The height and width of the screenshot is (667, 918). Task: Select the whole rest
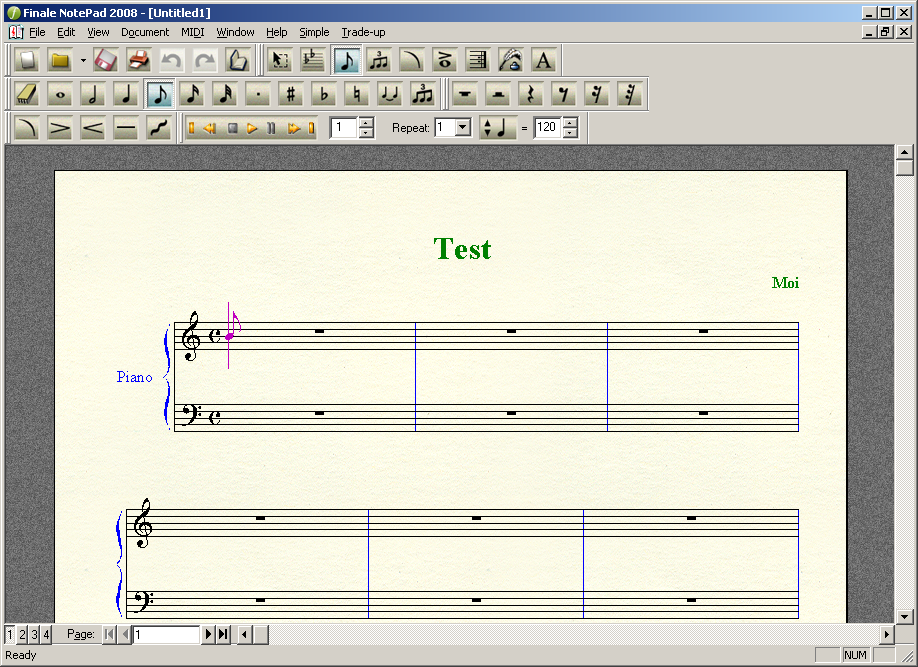(465, 94)
